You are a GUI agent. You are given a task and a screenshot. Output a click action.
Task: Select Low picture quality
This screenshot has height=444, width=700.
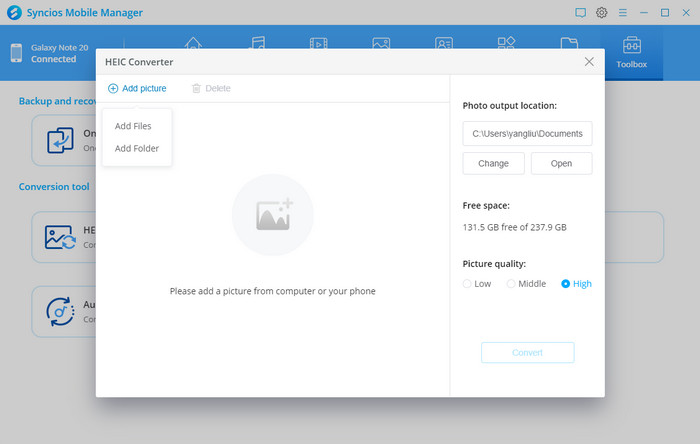(x=467, y=284)
